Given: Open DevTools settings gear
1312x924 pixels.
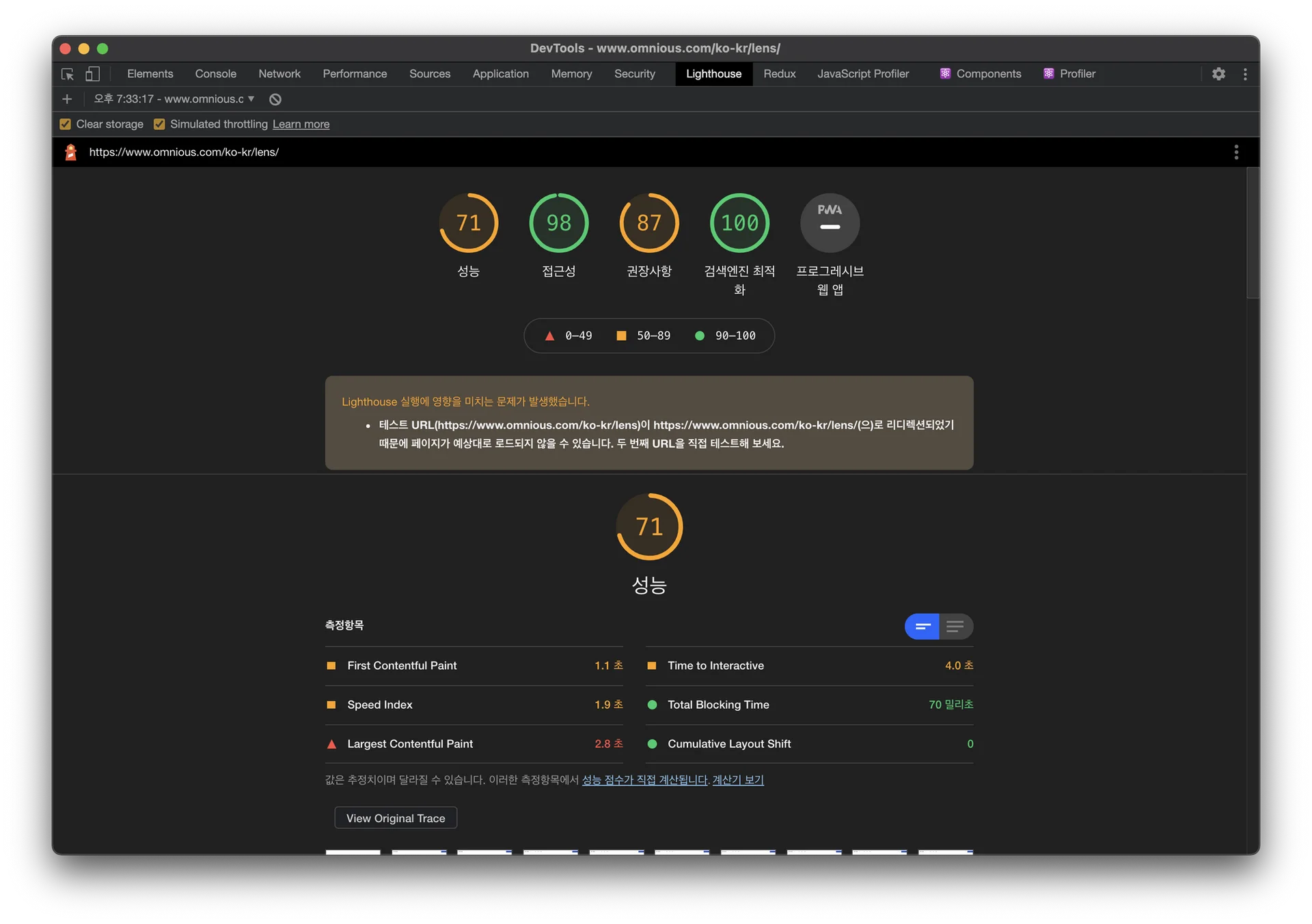Looking at the screenshot, I should click(1218, 74).
